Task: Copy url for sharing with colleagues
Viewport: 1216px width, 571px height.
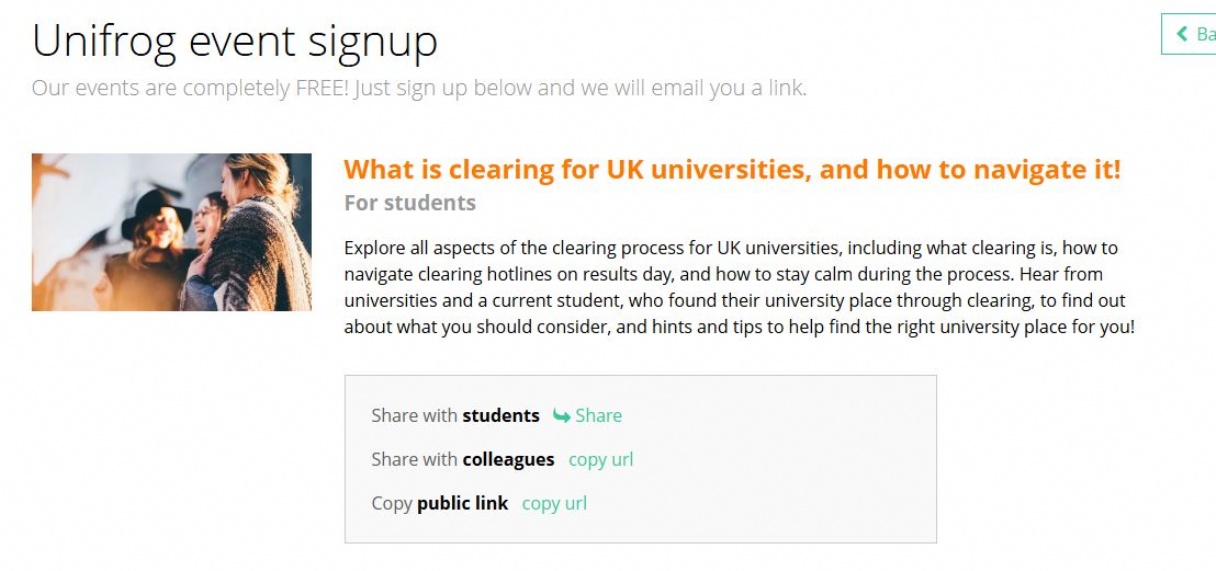Action: (601, 460)
